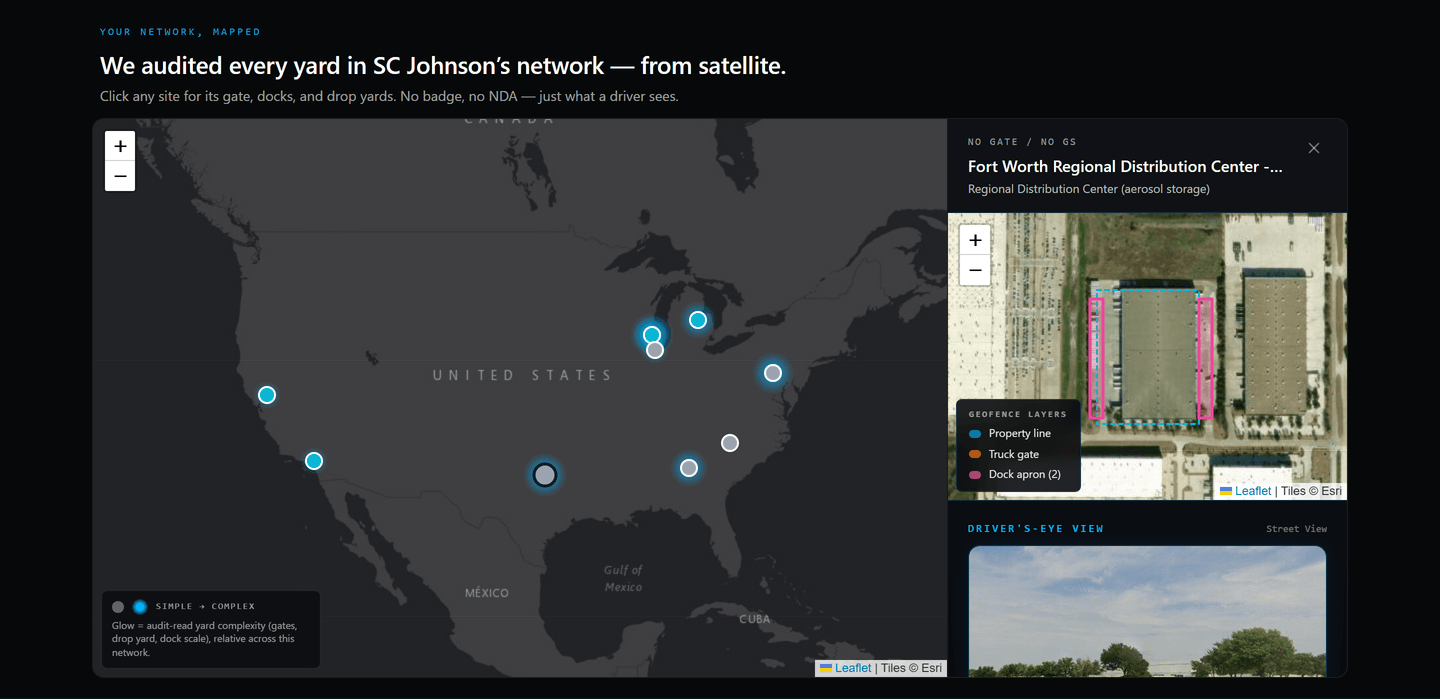This screenshot has height=699, width=1440.
Task: Select the gray Carolinas site marker
Action: coord(730,443)
